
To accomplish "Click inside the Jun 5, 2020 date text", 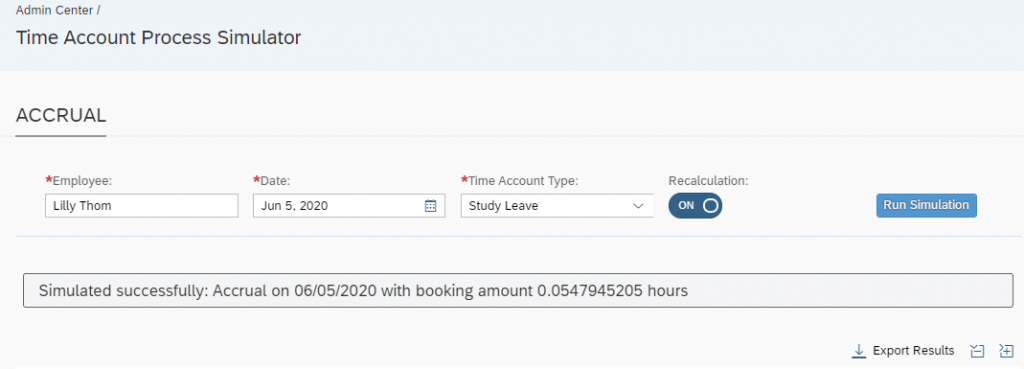I will click(295, 206).
